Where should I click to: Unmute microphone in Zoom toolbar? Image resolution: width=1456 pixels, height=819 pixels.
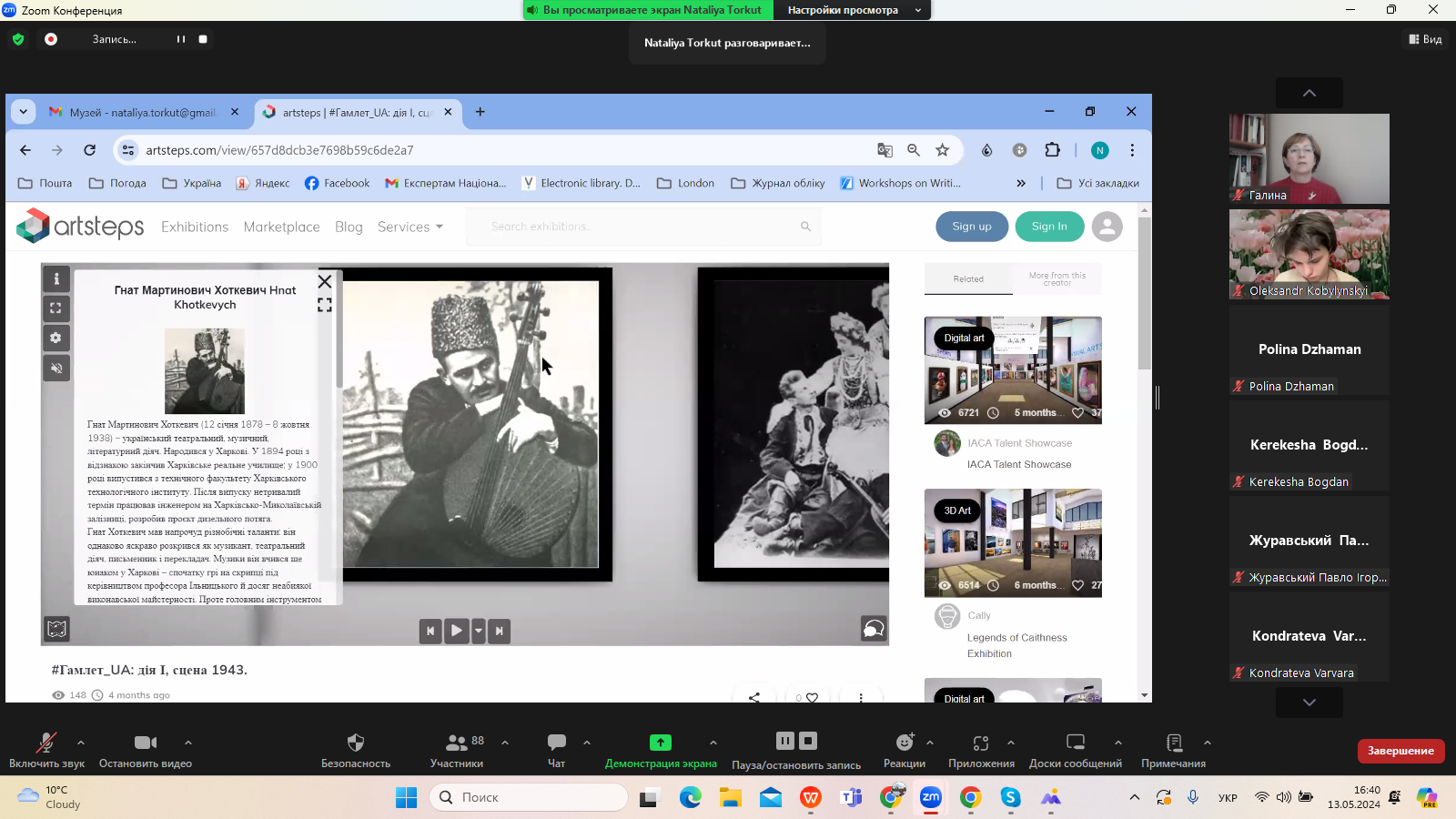45,743
